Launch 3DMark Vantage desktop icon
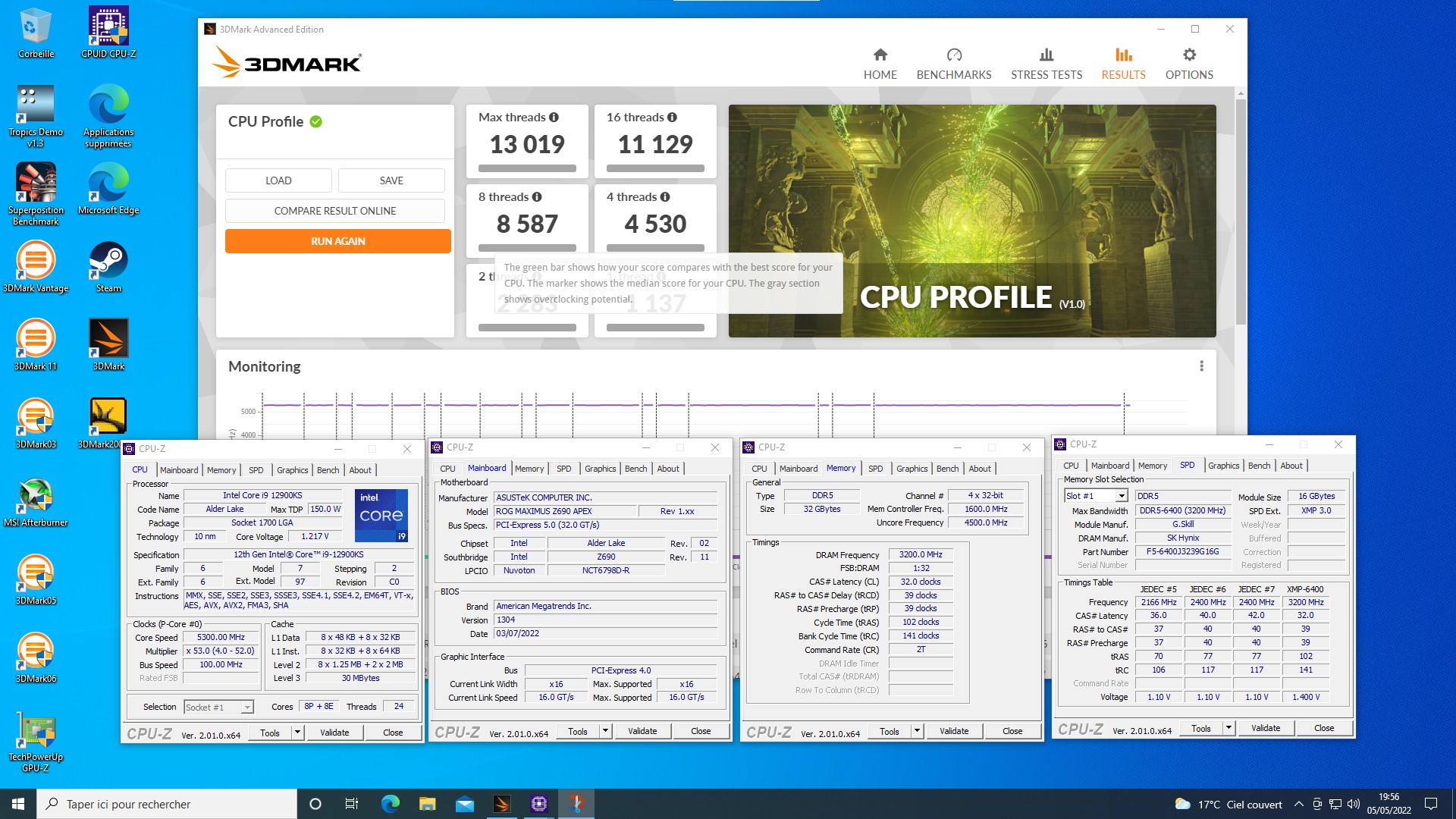 click(36, 267)
